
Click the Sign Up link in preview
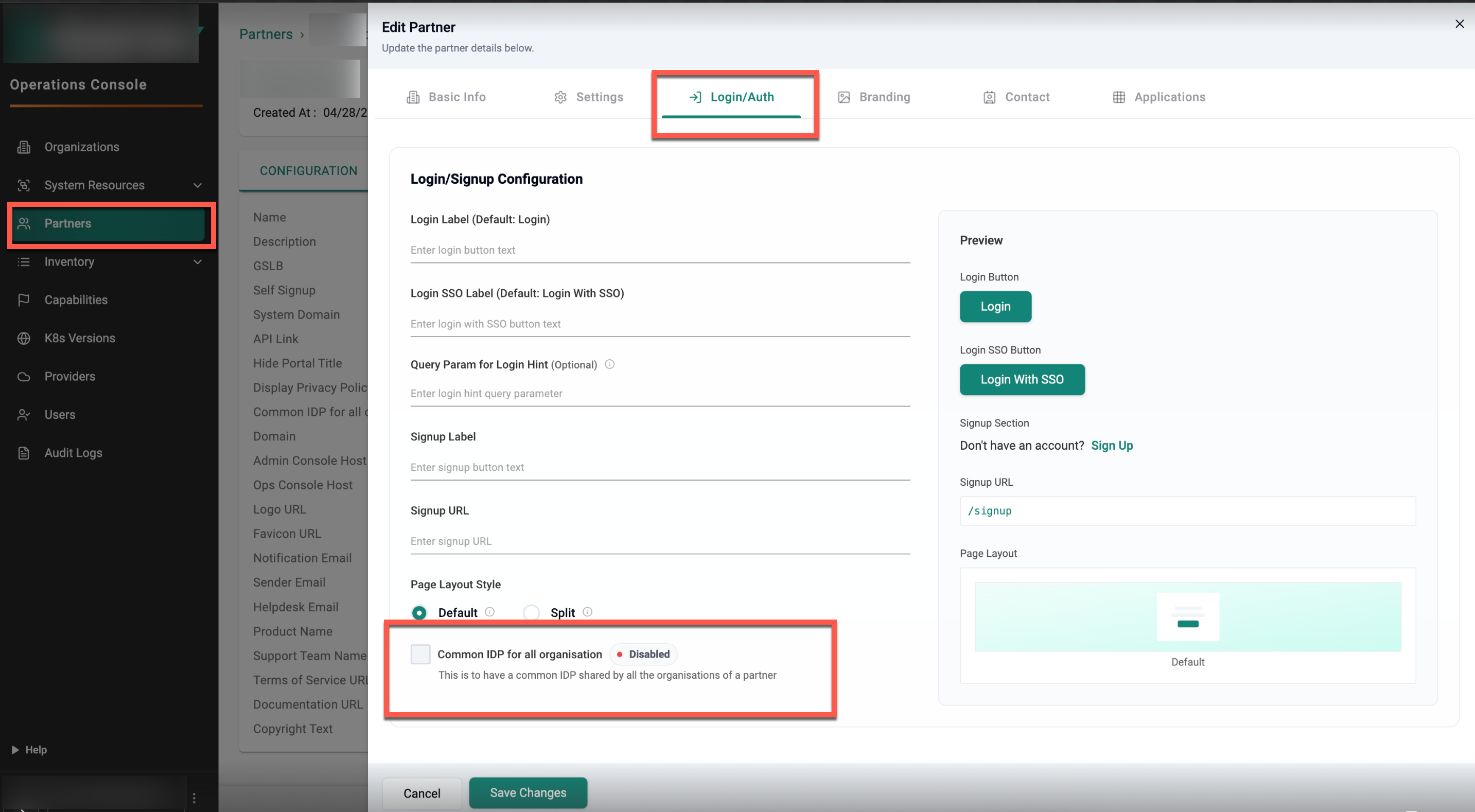[1112, 446]
